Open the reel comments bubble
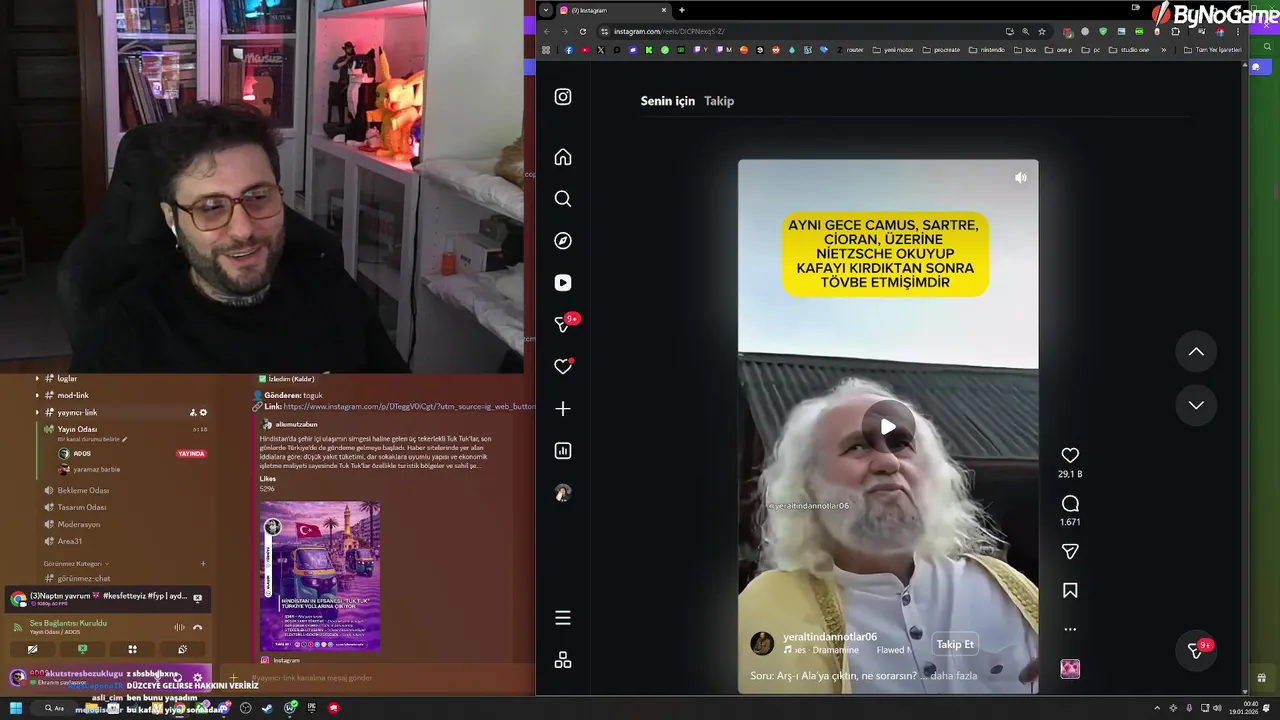The height and width of the screenshot is (720, 1280). (x=1070, y=503)
